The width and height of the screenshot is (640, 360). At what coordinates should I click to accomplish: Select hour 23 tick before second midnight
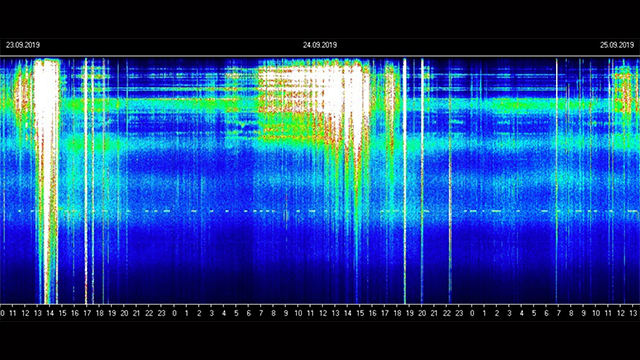(x=459, y=313)
